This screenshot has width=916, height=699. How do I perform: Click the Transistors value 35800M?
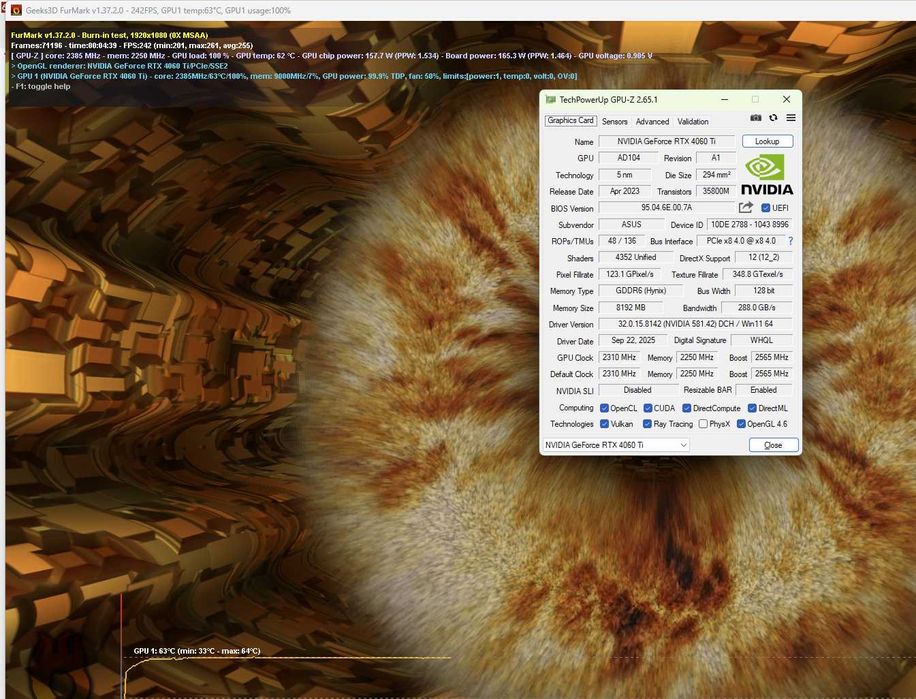716,192
